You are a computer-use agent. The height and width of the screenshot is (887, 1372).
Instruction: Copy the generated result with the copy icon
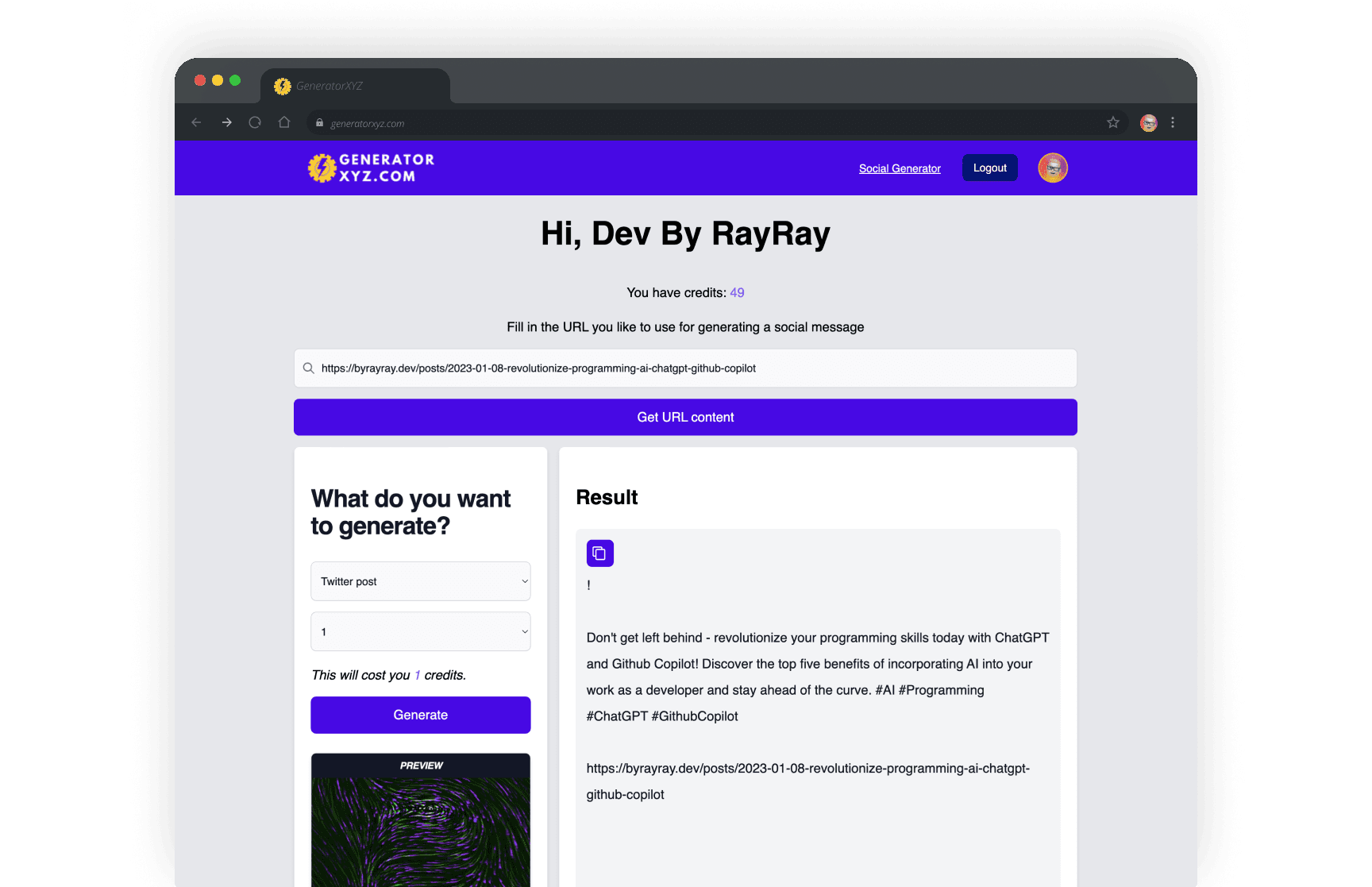(x=599, y=553)
